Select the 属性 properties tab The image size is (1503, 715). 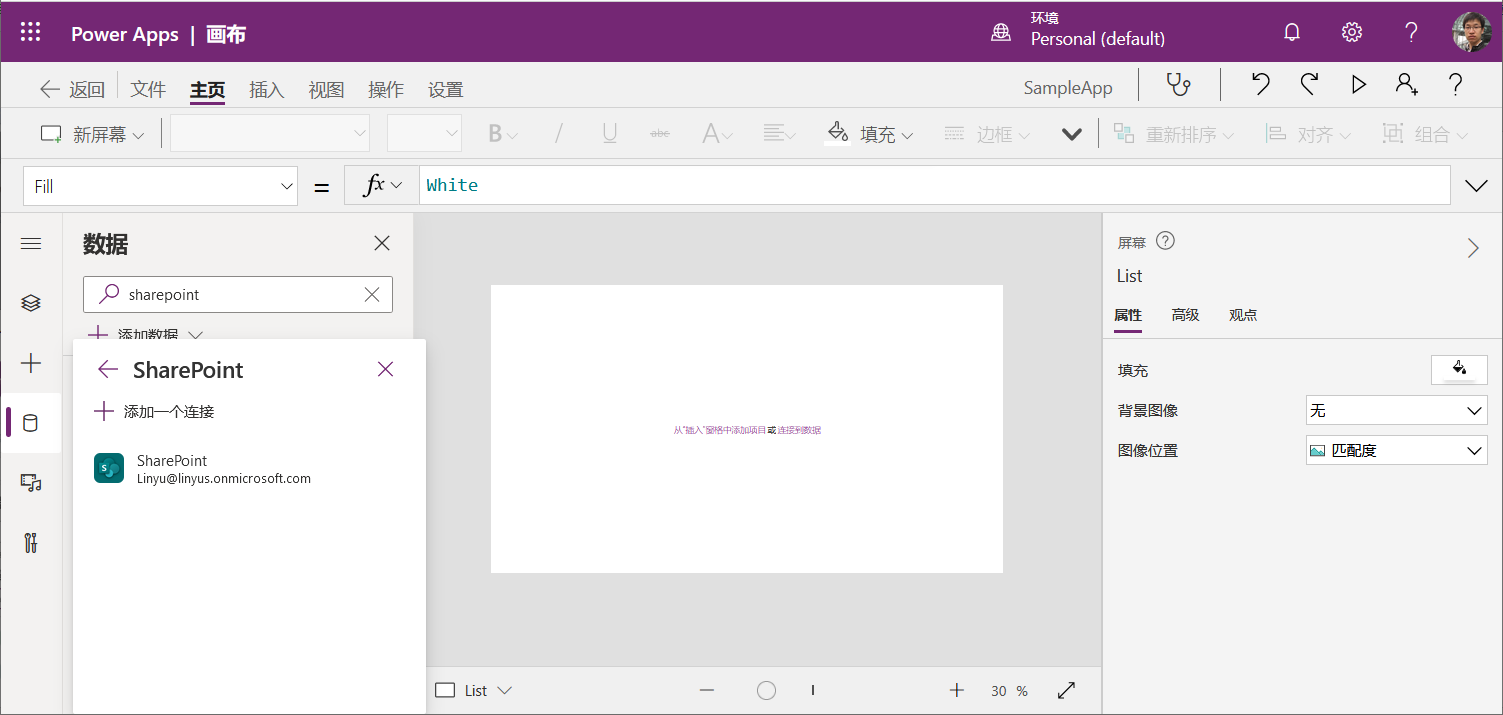point(1128,316)
